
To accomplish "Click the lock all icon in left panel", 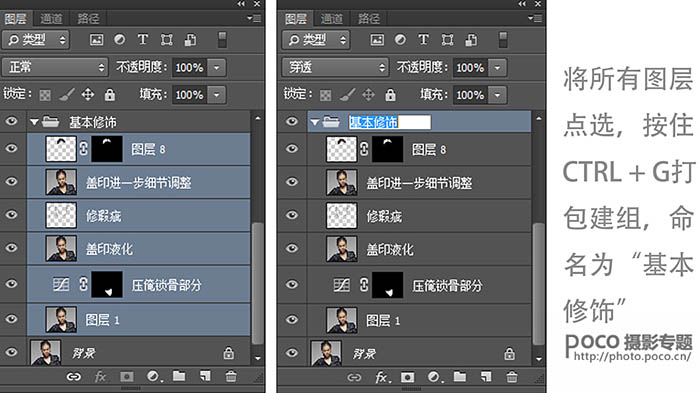I will tap(110, 94).
